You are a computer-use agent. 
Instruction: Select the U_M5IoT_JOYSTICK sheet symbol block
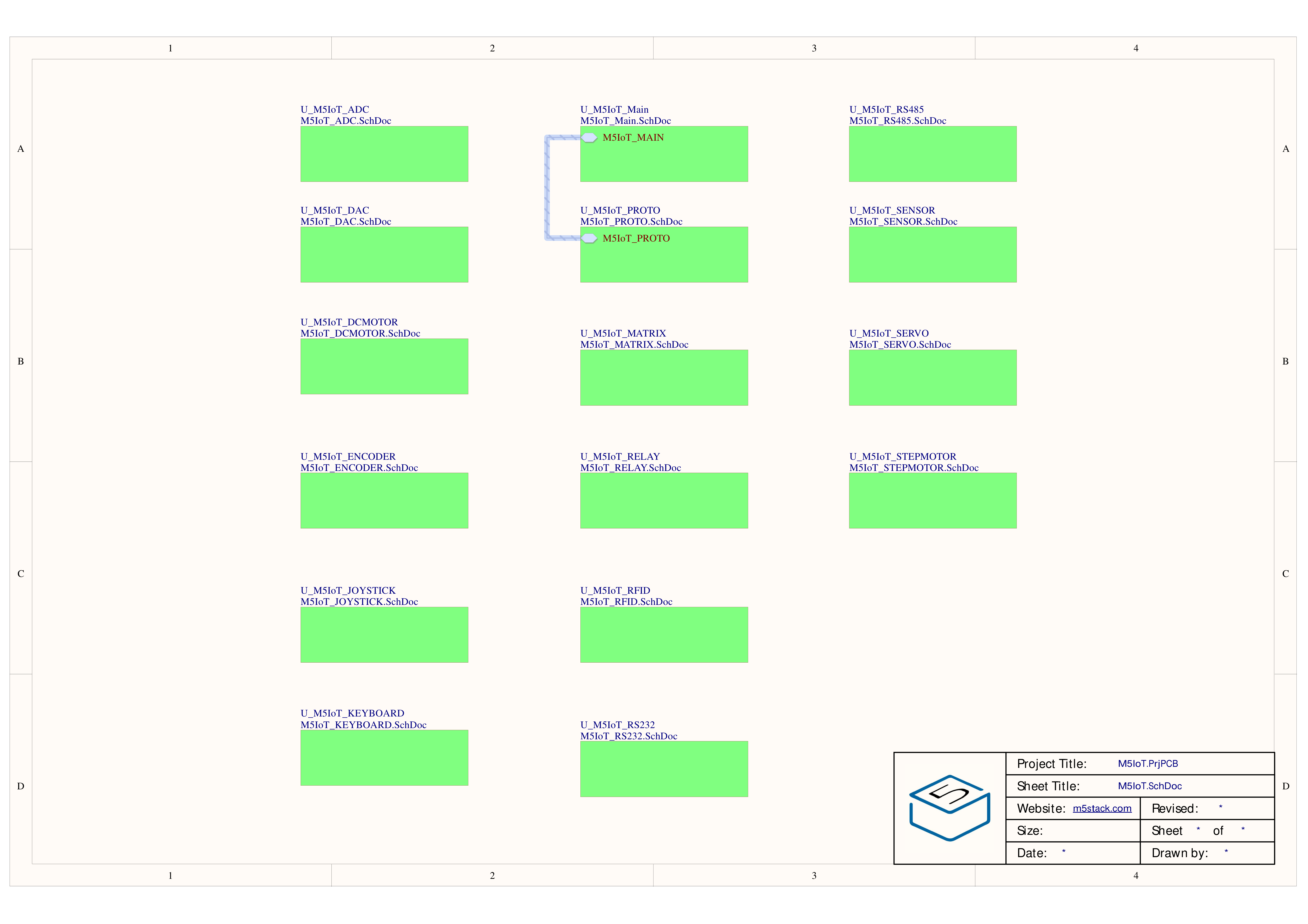384,635
